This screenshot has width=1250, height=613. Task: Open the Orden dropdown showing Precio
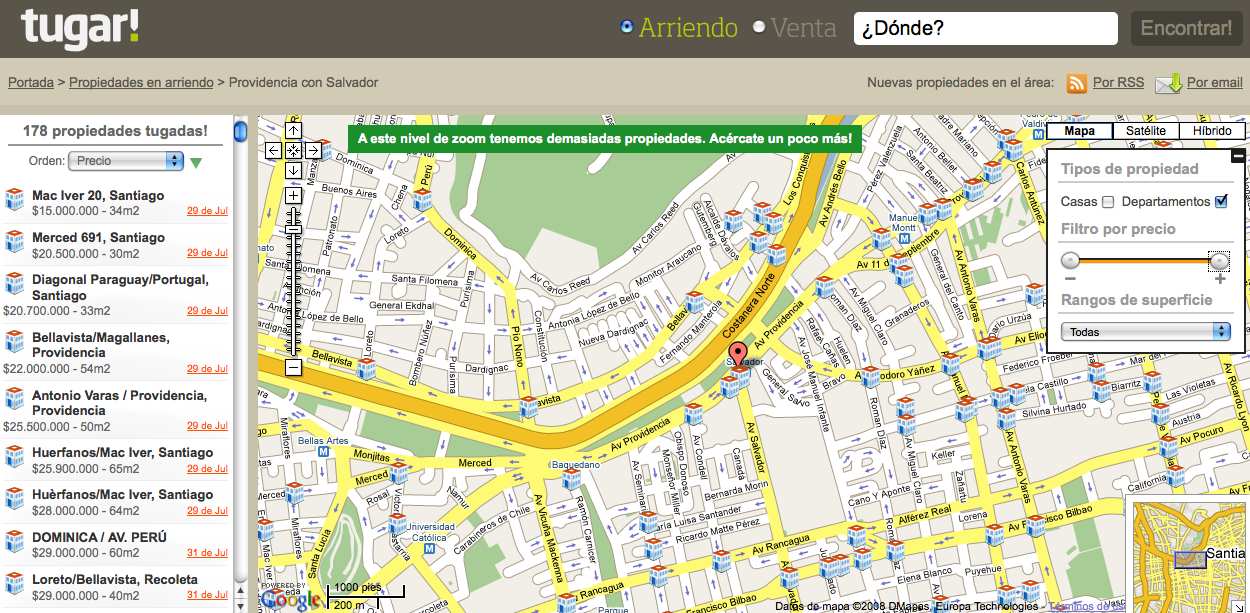(x=126, y=161)
